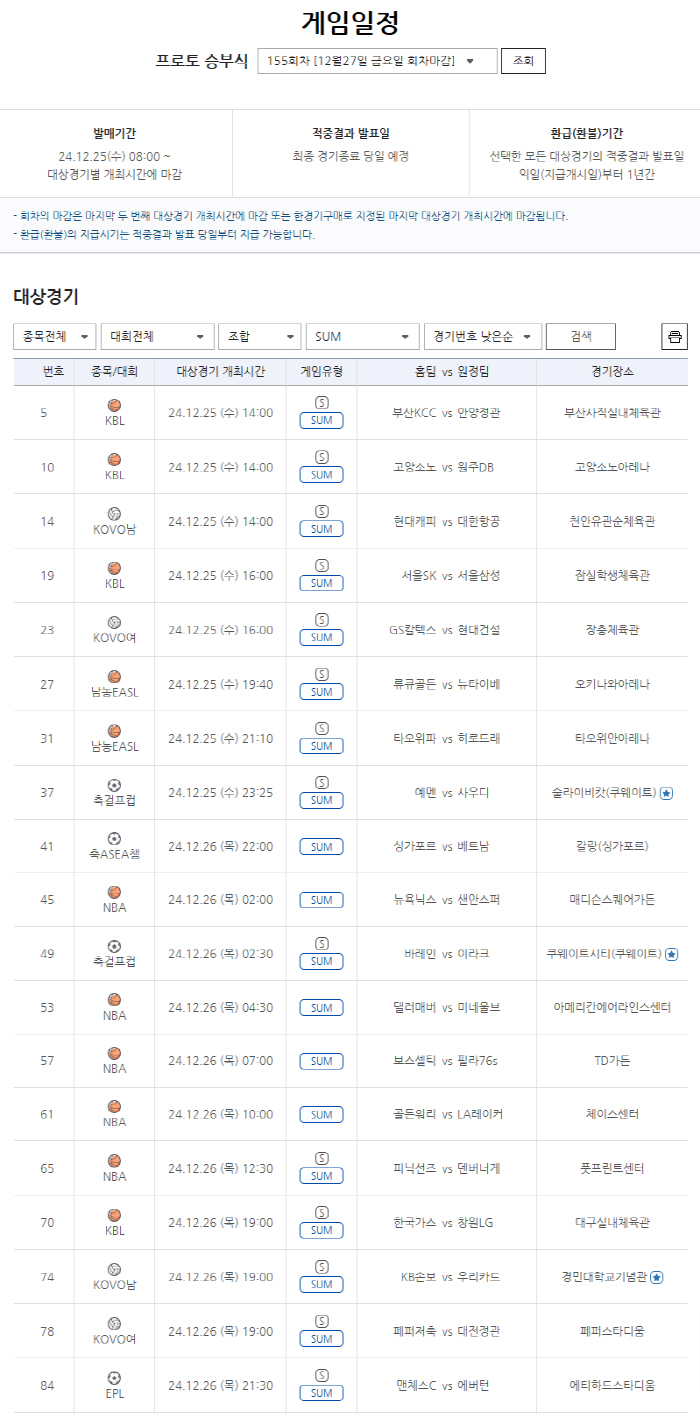700x1414 pixels.
Task: Open the 조합 filter dropdown
Action: click(x=259, y=337)
